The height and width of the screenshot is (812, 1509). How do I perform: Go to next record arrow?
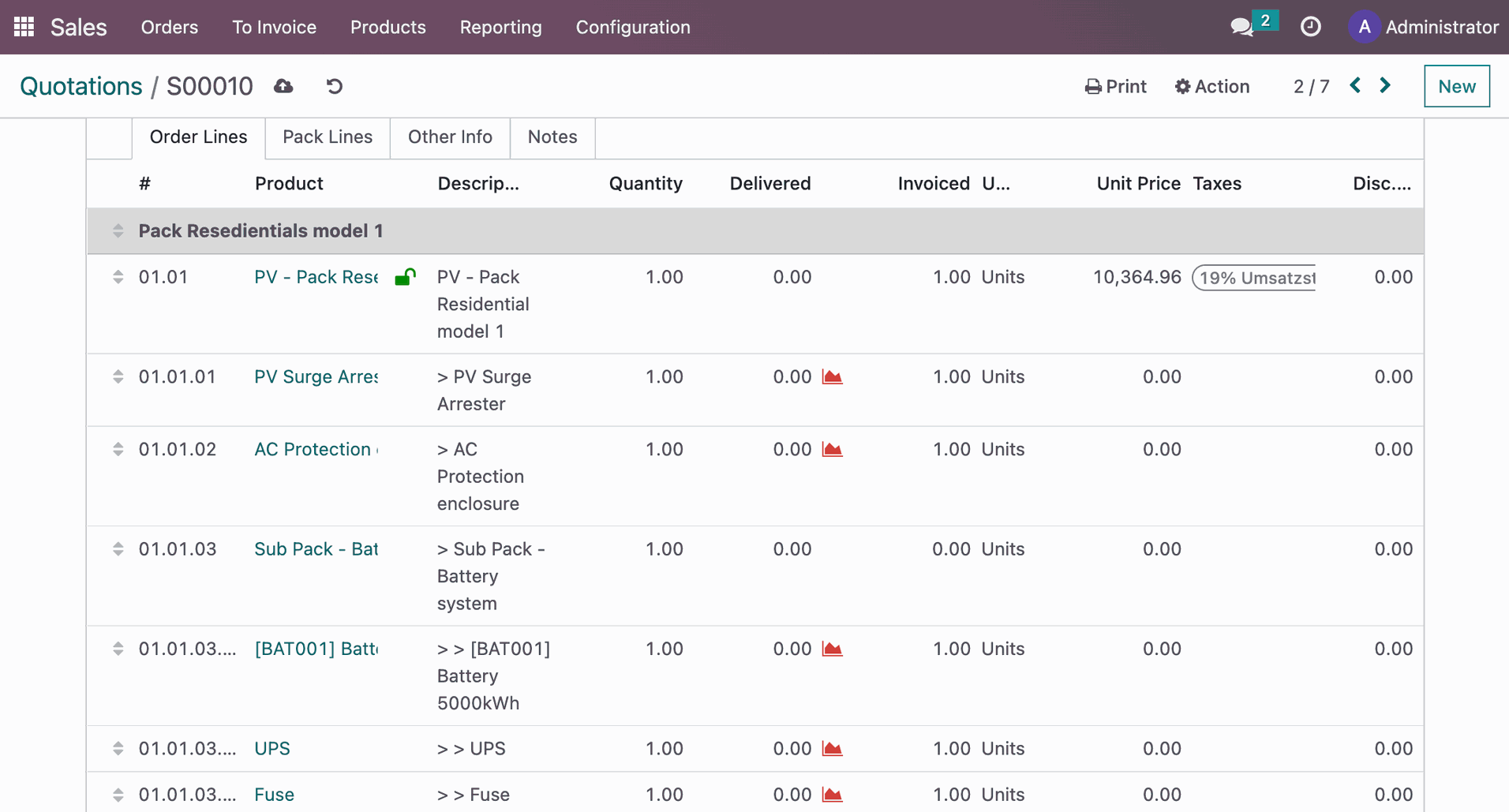tap(1385, 85)
